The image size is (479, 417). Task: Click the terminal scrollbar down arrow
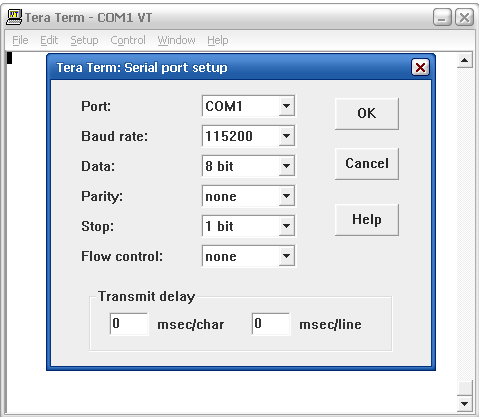pyautogui.click(x=465, y=404)
